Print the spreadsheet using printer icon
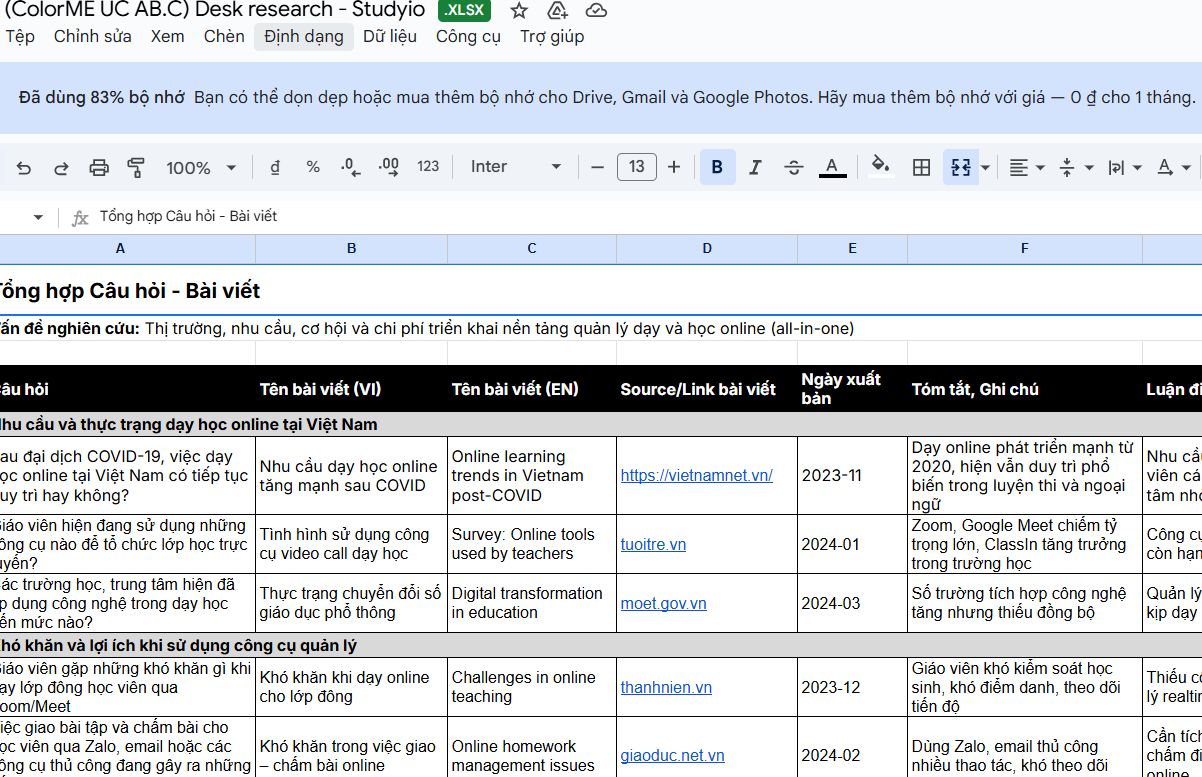 [98, 167]
